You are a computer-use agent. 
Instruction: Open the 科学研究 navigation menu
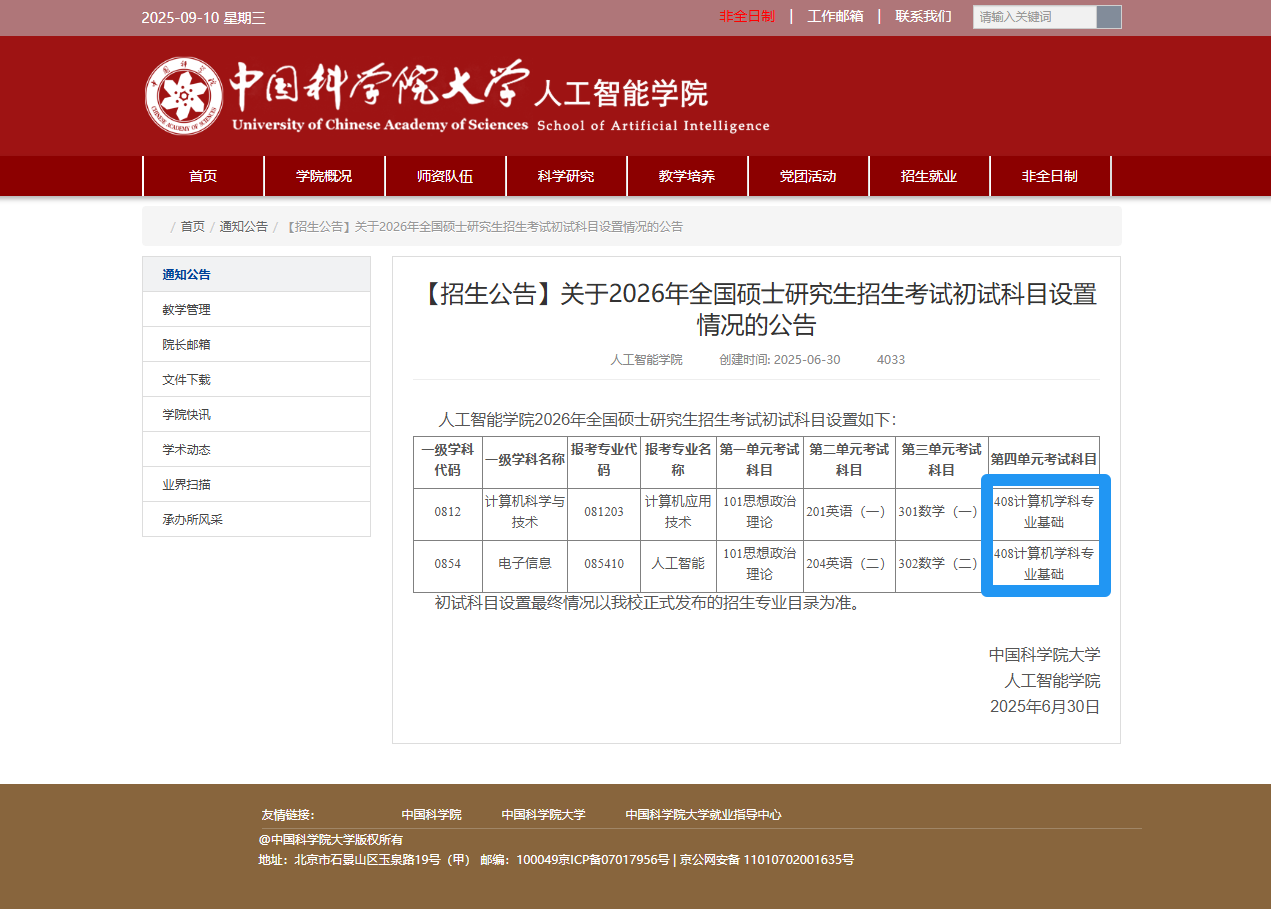coord(566,176)
